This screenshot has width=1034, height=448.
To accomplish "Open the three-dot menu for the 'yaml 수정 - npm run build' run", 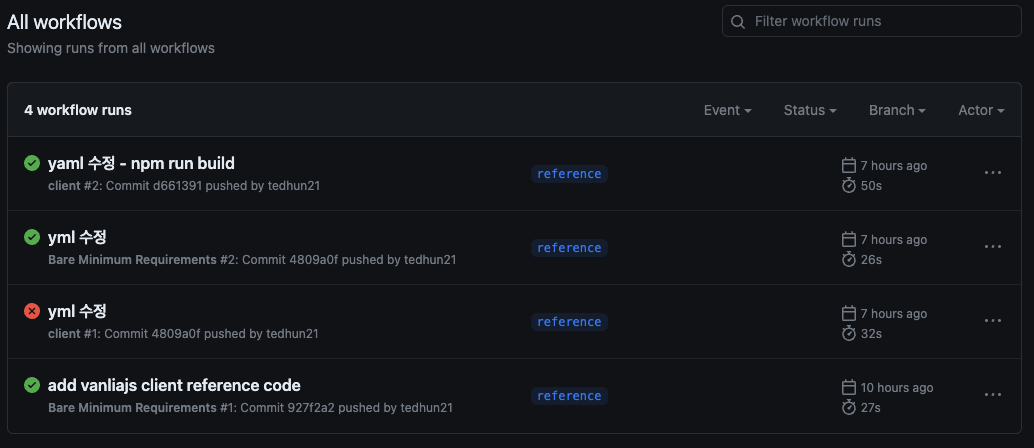I will coord(992,173).
